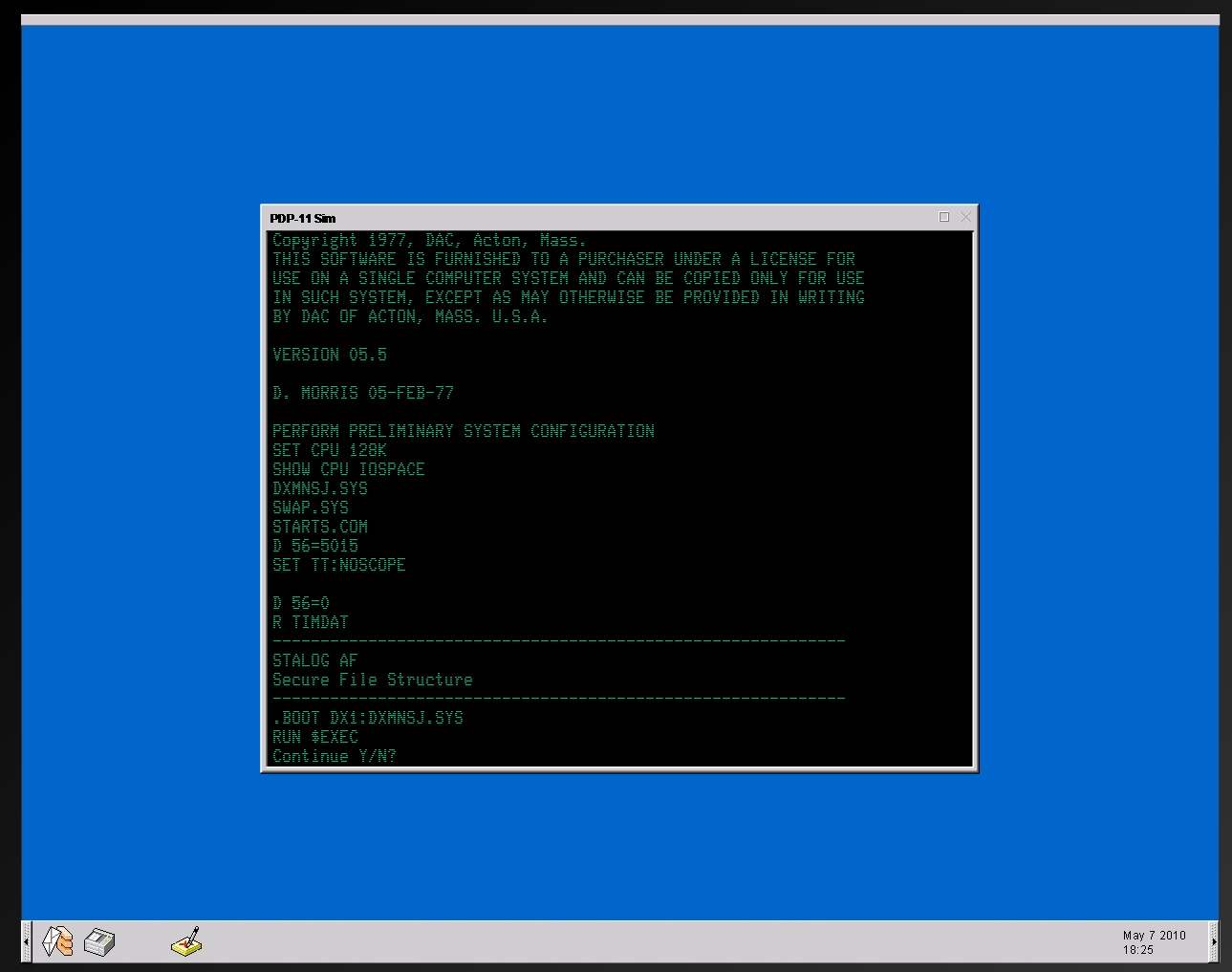Click the 'SET CPU 128K' line
Viewport: 1232px width, 972px height.
tap(330, 450)
